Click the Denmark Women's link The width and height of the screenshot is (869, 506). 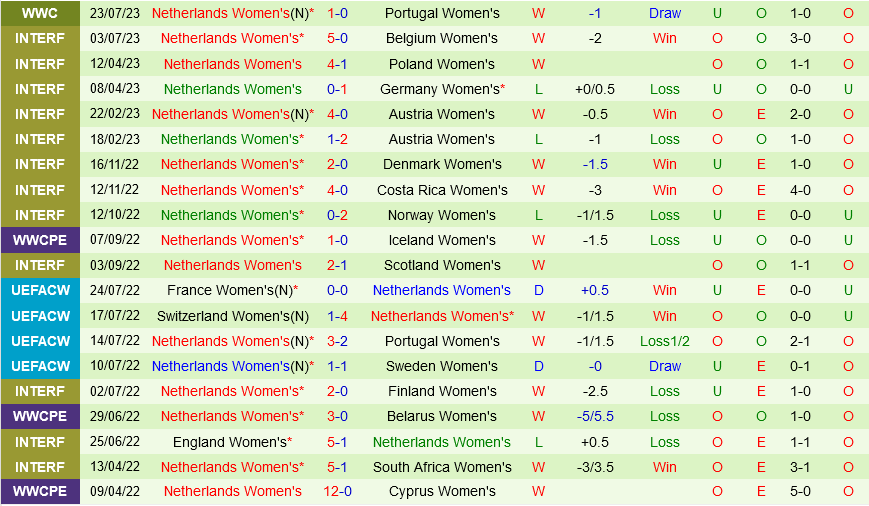(441, 164)
